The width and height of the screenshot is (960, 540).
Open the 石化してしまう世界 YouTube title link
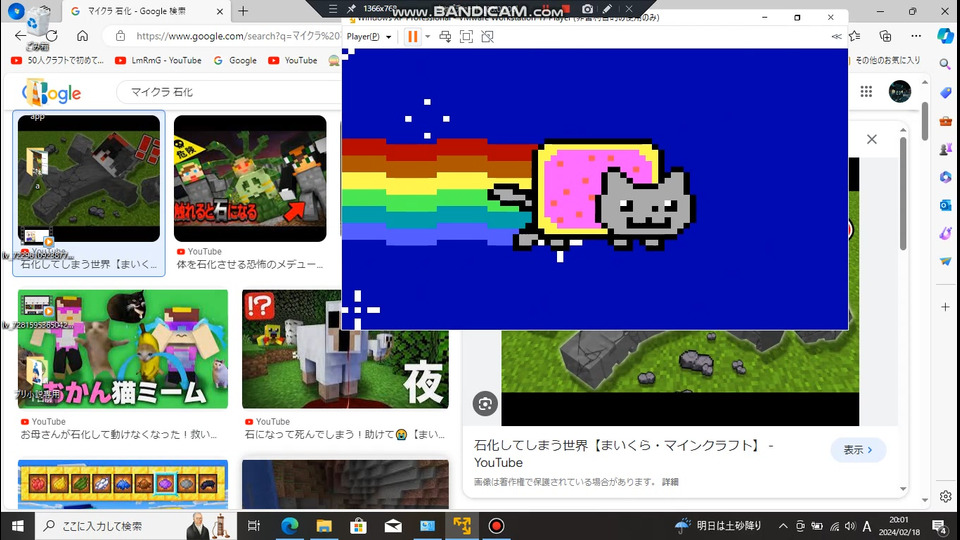[x=623, y=454]
